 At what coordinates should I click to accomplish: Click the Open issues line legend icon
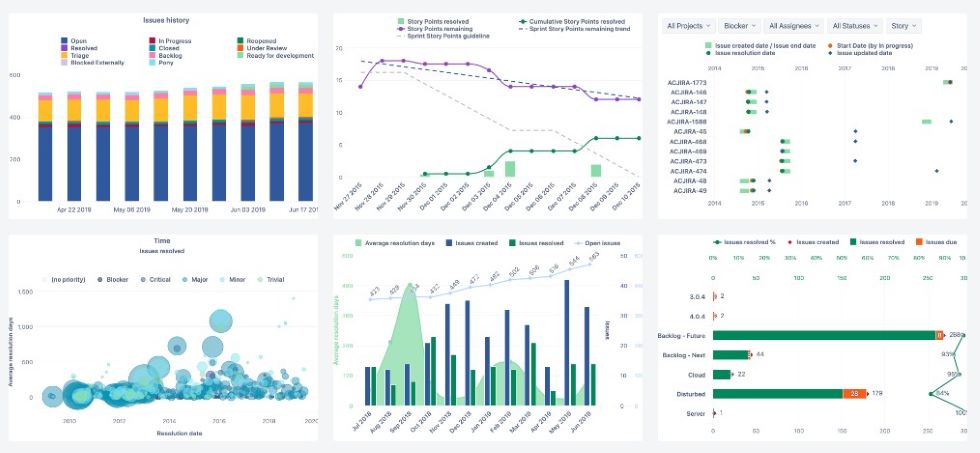[x=578, y=242]
